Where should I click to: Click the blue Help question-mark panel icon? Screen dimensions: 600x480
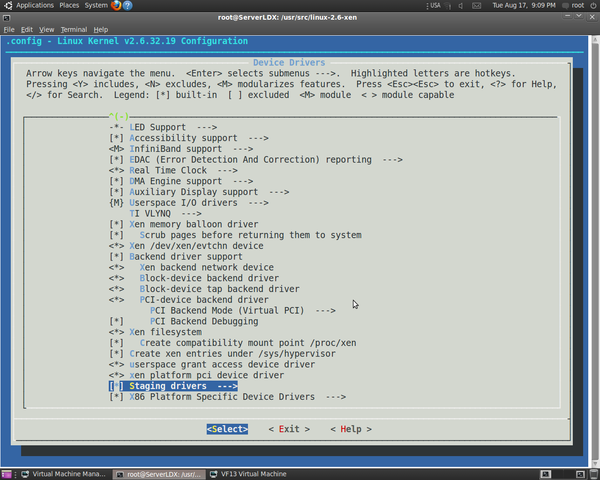[128, 5]
